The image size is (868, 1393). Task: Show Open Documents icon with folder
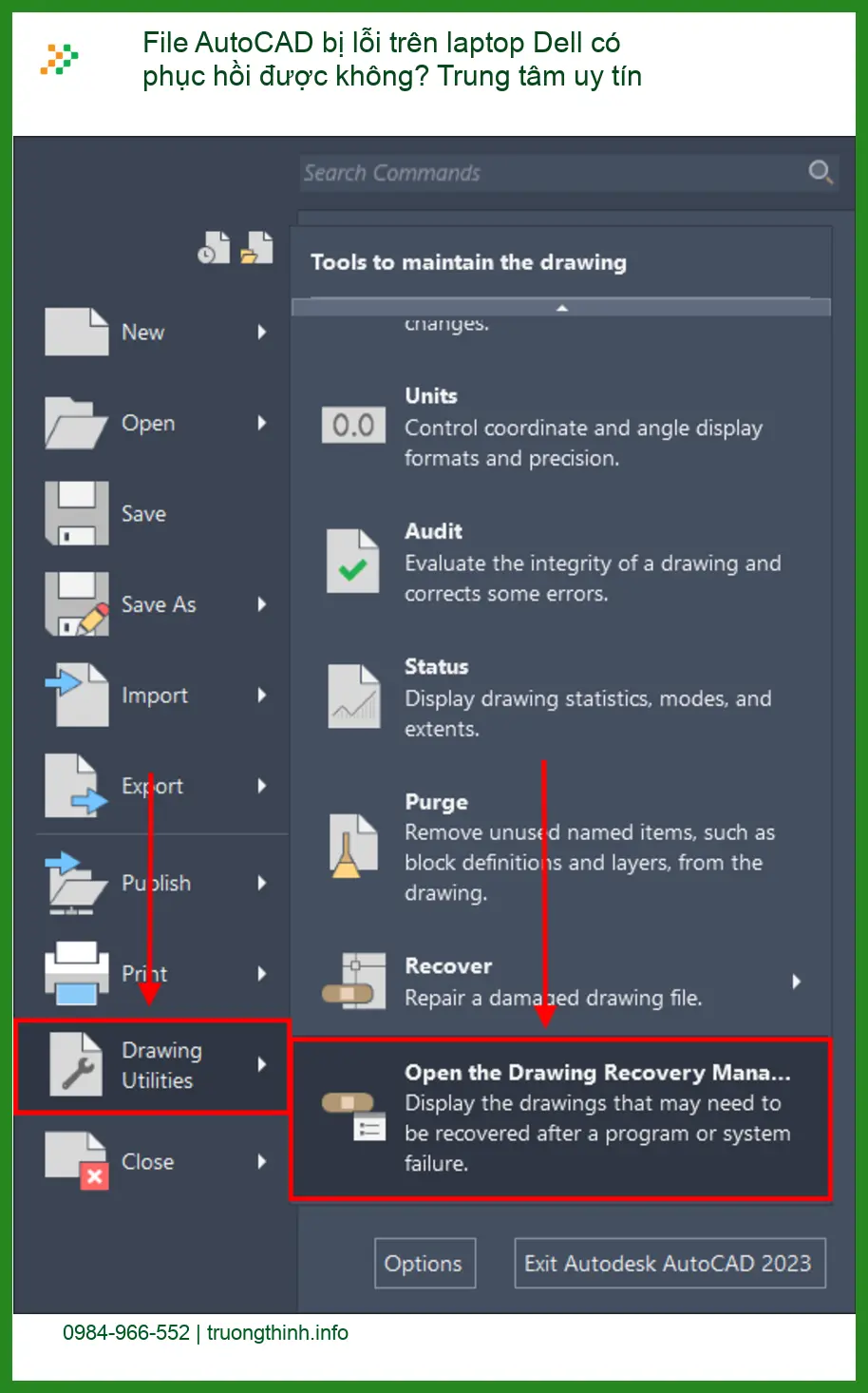(256, 248)
